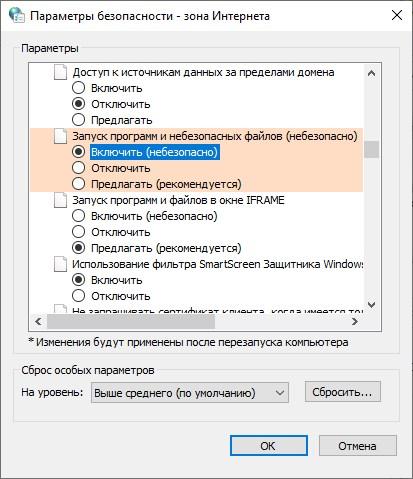
Task: Click the horizontal scrollbar left arrow
Action: [x=38, y=321]
